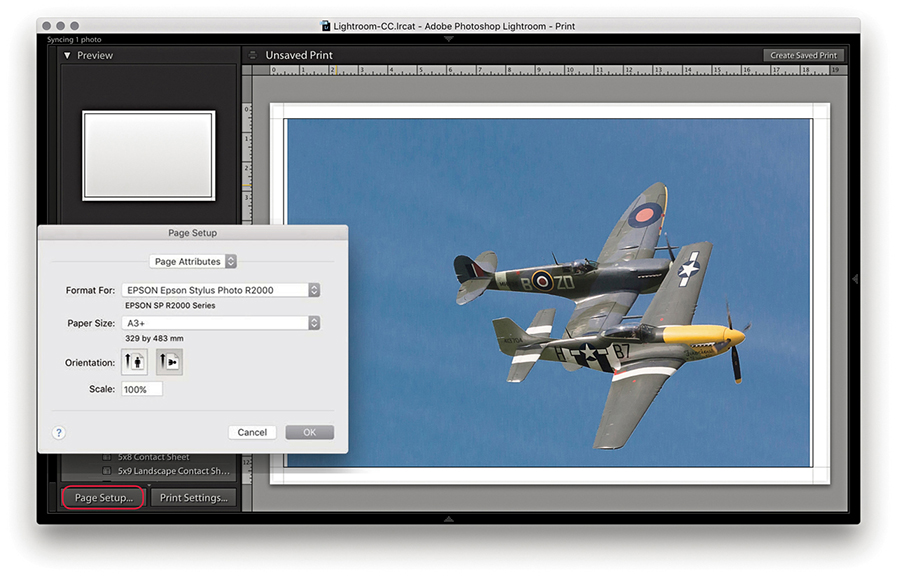Open Page Setup help question mark
Screen dimensions: 897x576
click(59, 432)
